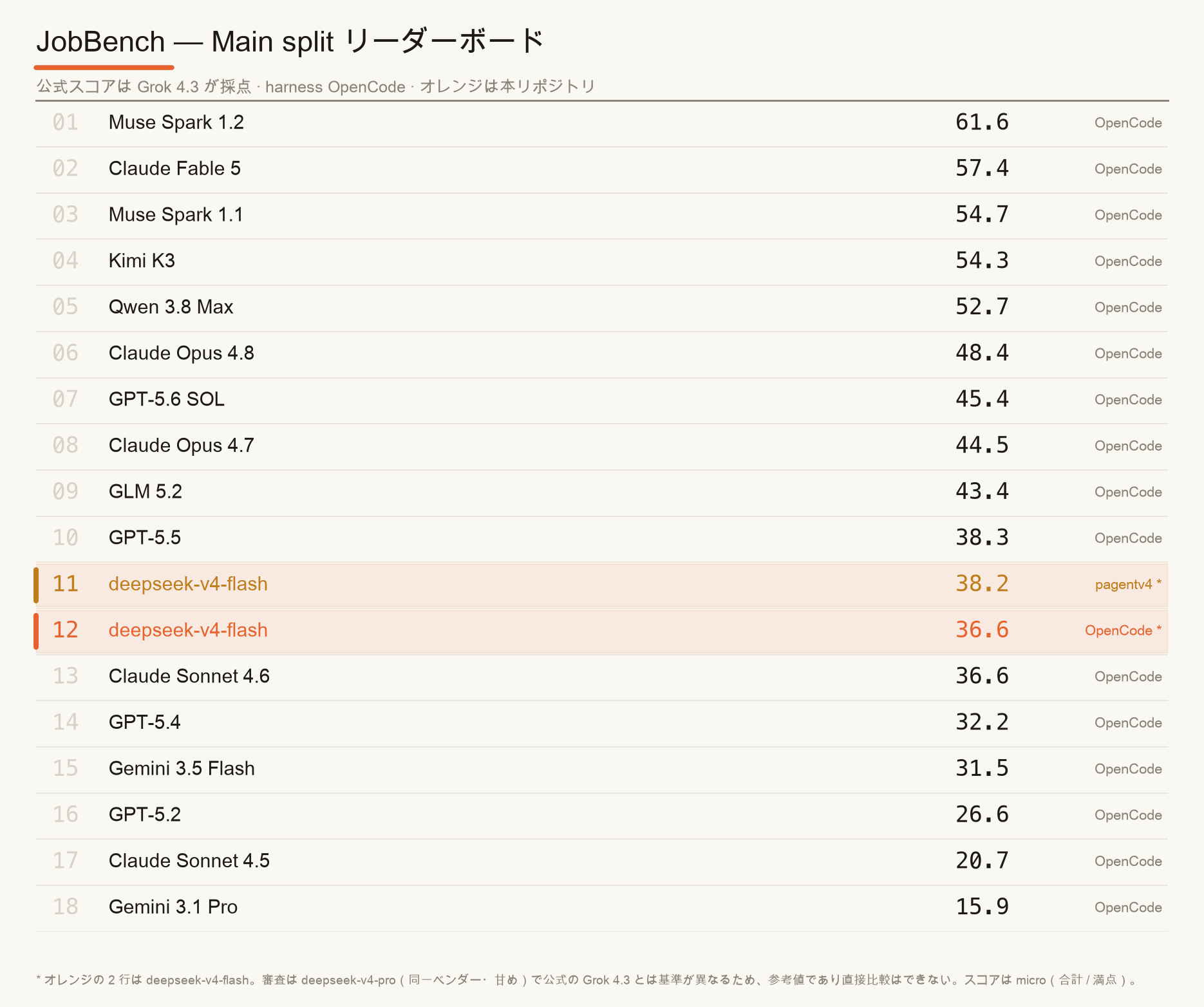Click the 45.4 score
Image resolution: width=1204 pixels, height=1007 pixels.
click(982, 399)
